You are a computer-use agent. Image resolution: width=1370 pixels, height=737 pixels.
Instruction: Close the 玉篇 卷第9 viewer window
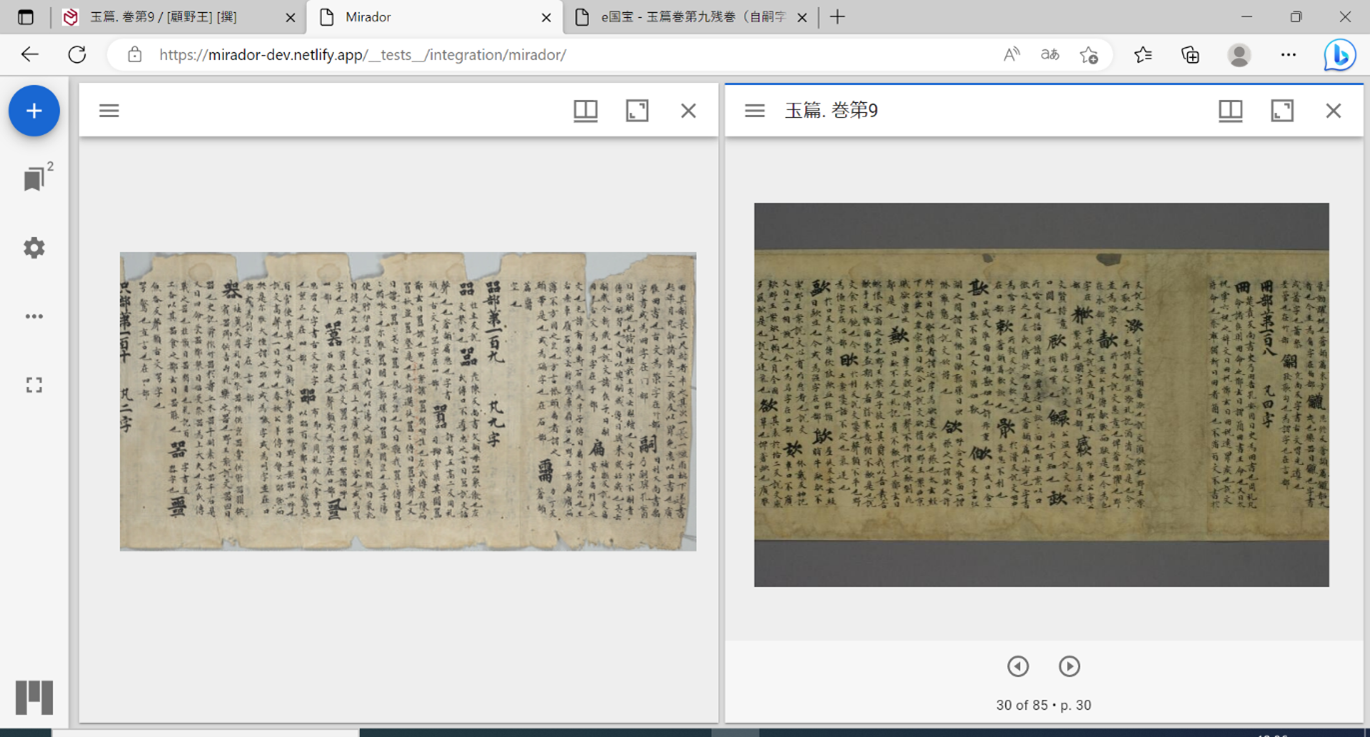click(1333, 111)
